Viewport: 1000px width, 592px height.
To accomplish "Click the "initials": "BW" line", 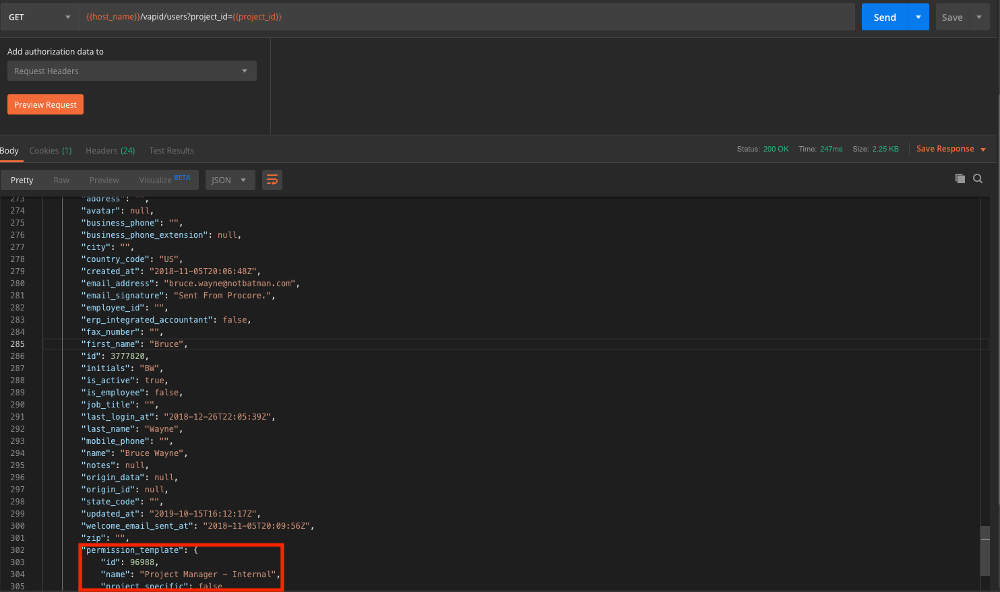I will tap(122, 368).
